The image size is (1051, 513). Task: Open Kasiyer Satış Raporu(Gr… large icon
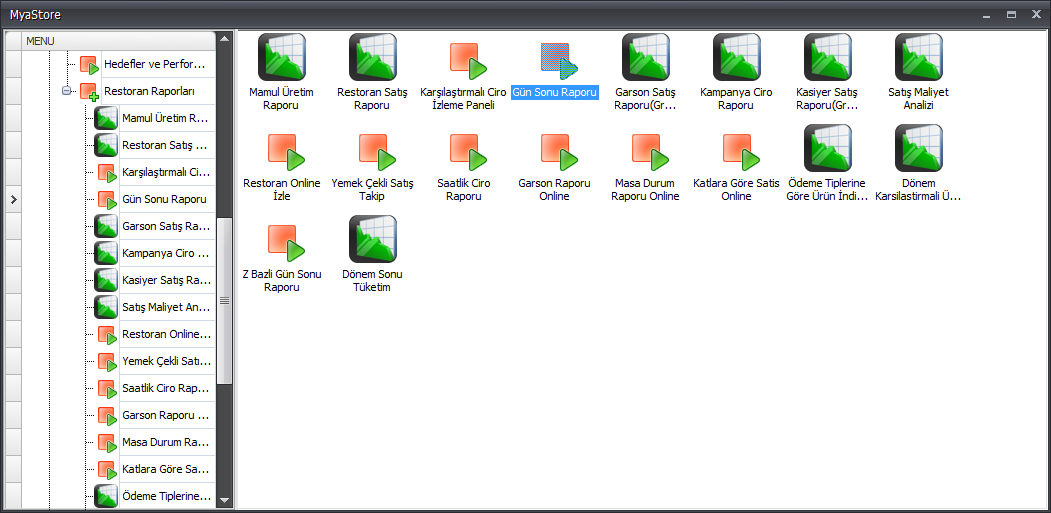828,57
